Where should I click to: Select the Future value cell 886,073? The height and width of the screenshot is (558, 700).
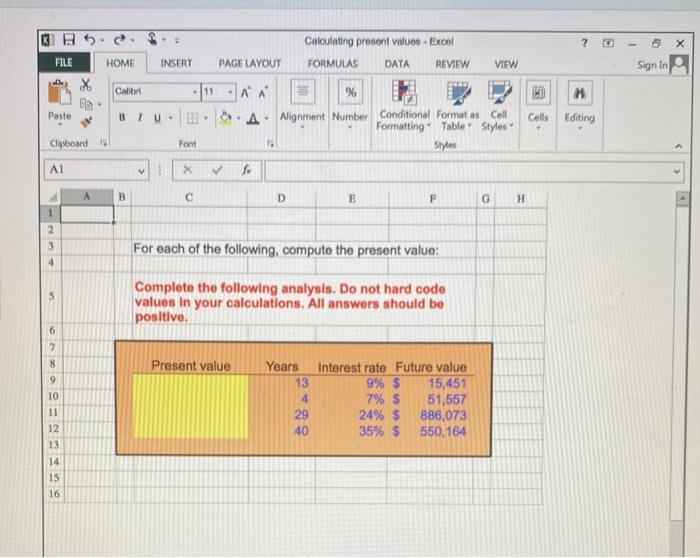(432, 415)
